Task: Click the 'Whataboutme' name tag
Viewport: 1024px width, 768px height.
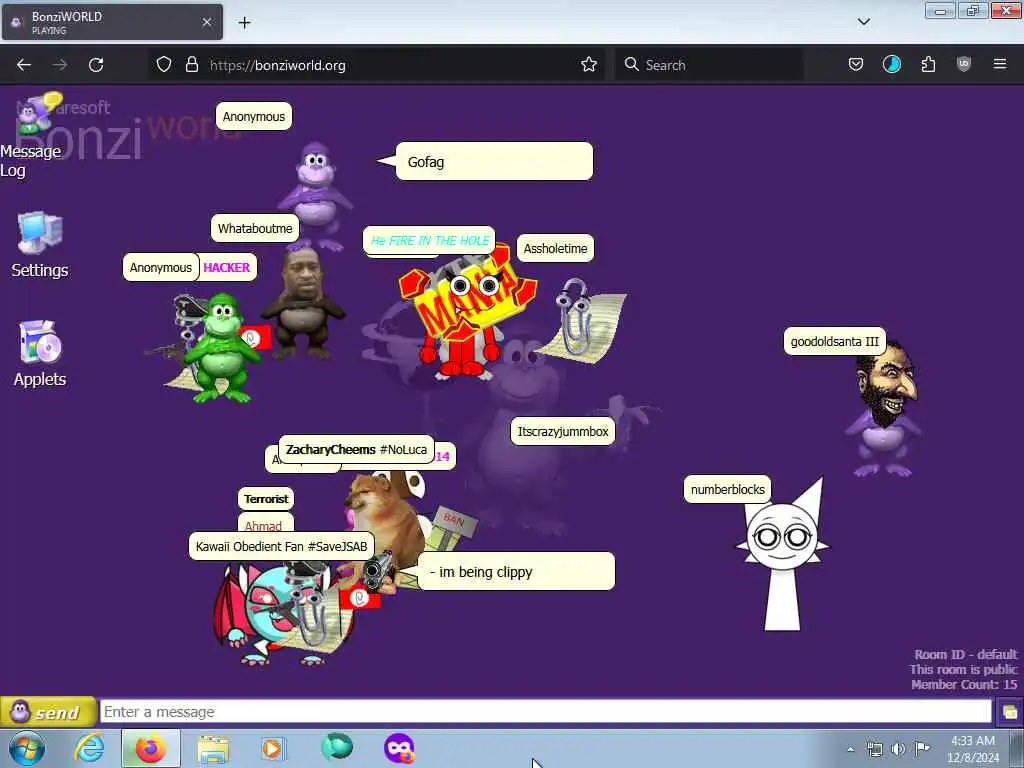Action: 255,229
